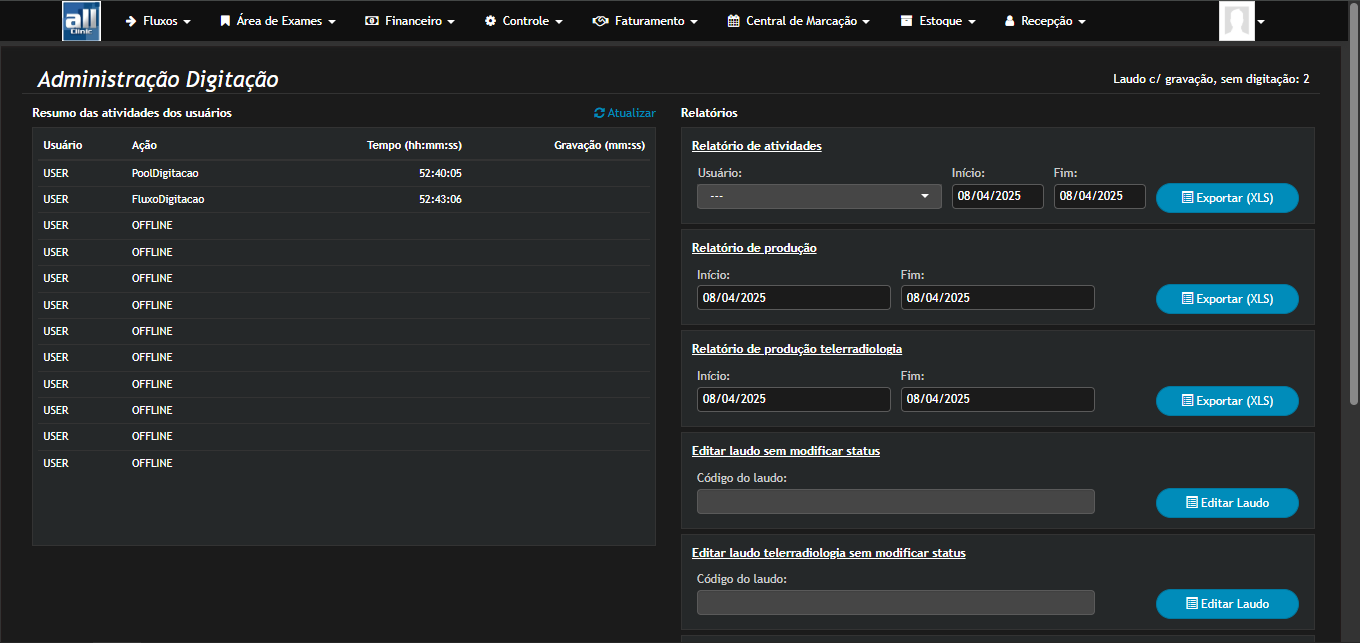Viewport: 1360px width, 643px height.
Task: Open the Editar laudo sem modificar status link
Action: click(x=786, y=450)
